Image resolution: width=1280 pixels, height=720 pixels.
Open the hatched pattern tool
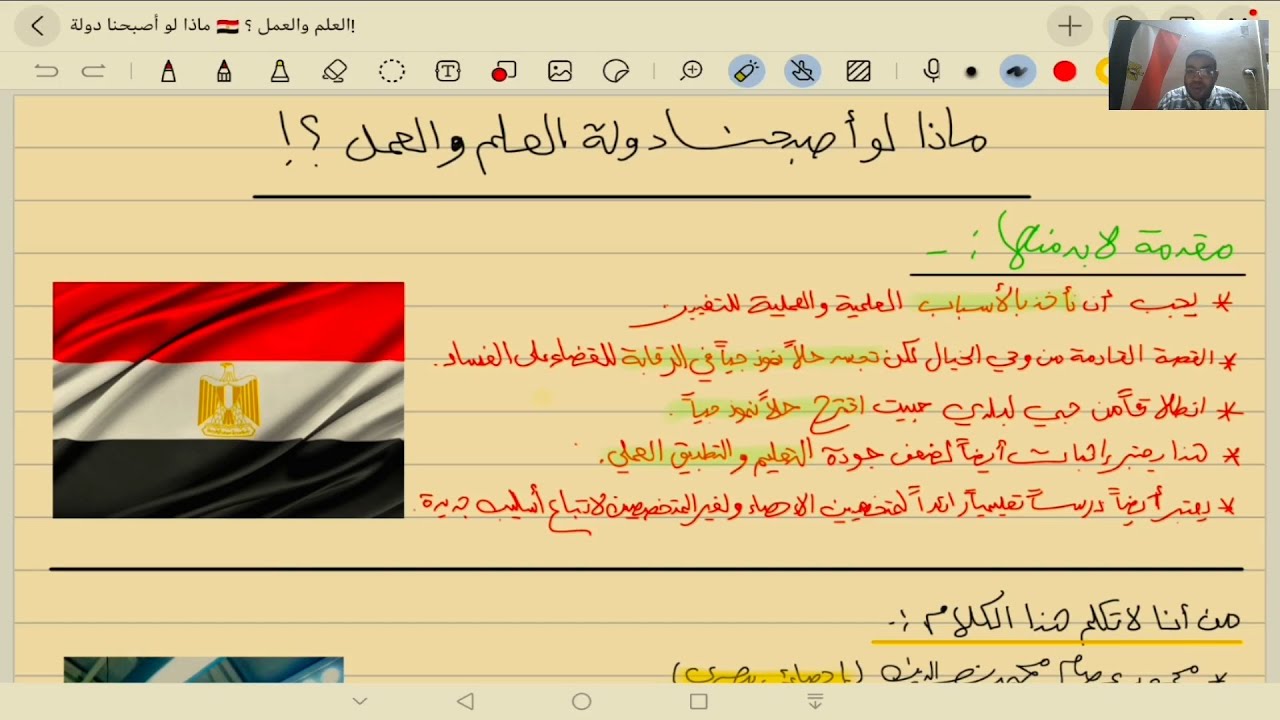pyautogui.click(x=858, y=71)
